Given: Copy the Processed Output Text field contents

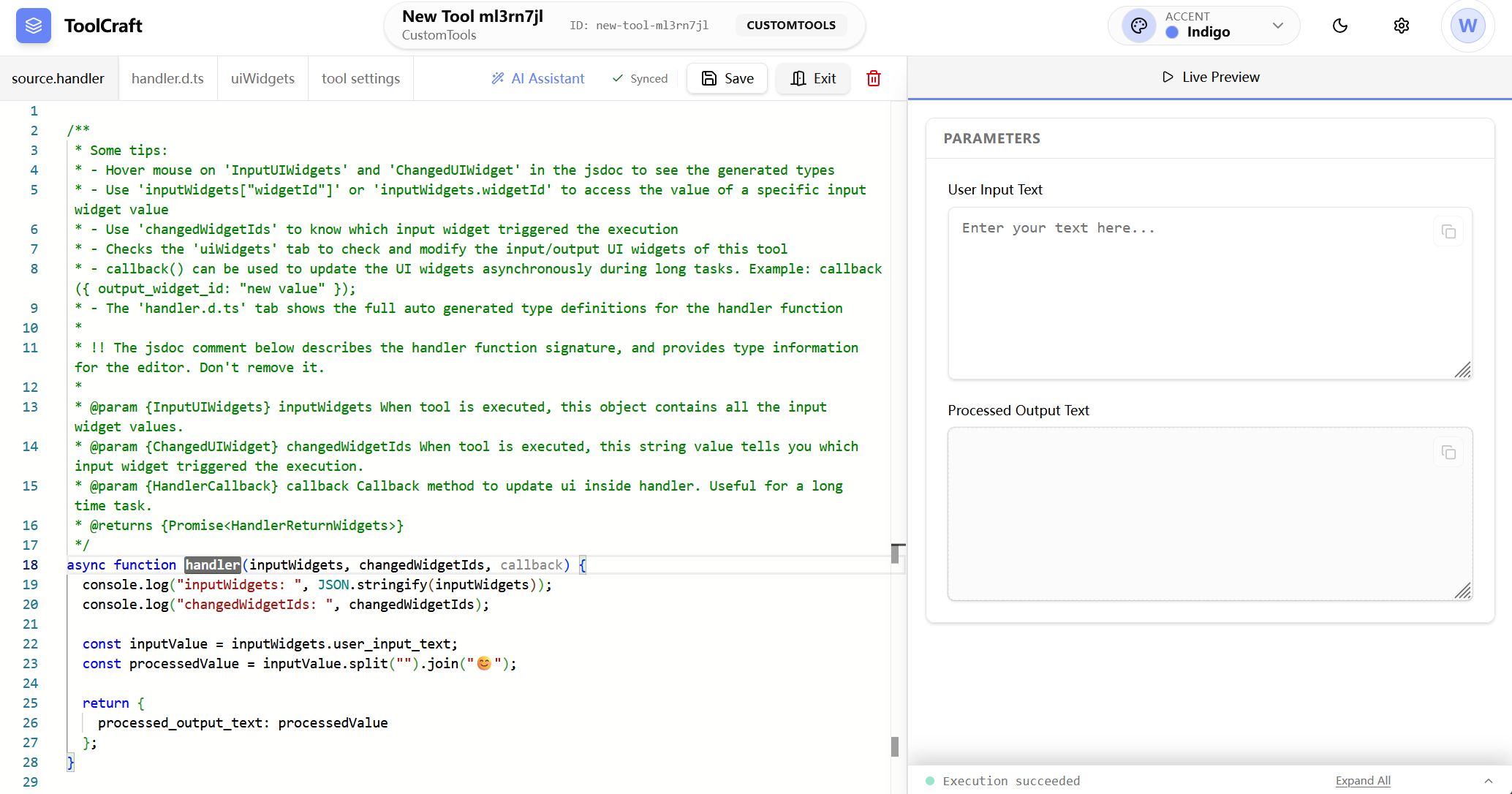Looking at the screenshot, I should pyautogui.click(x=1450, y=453).
